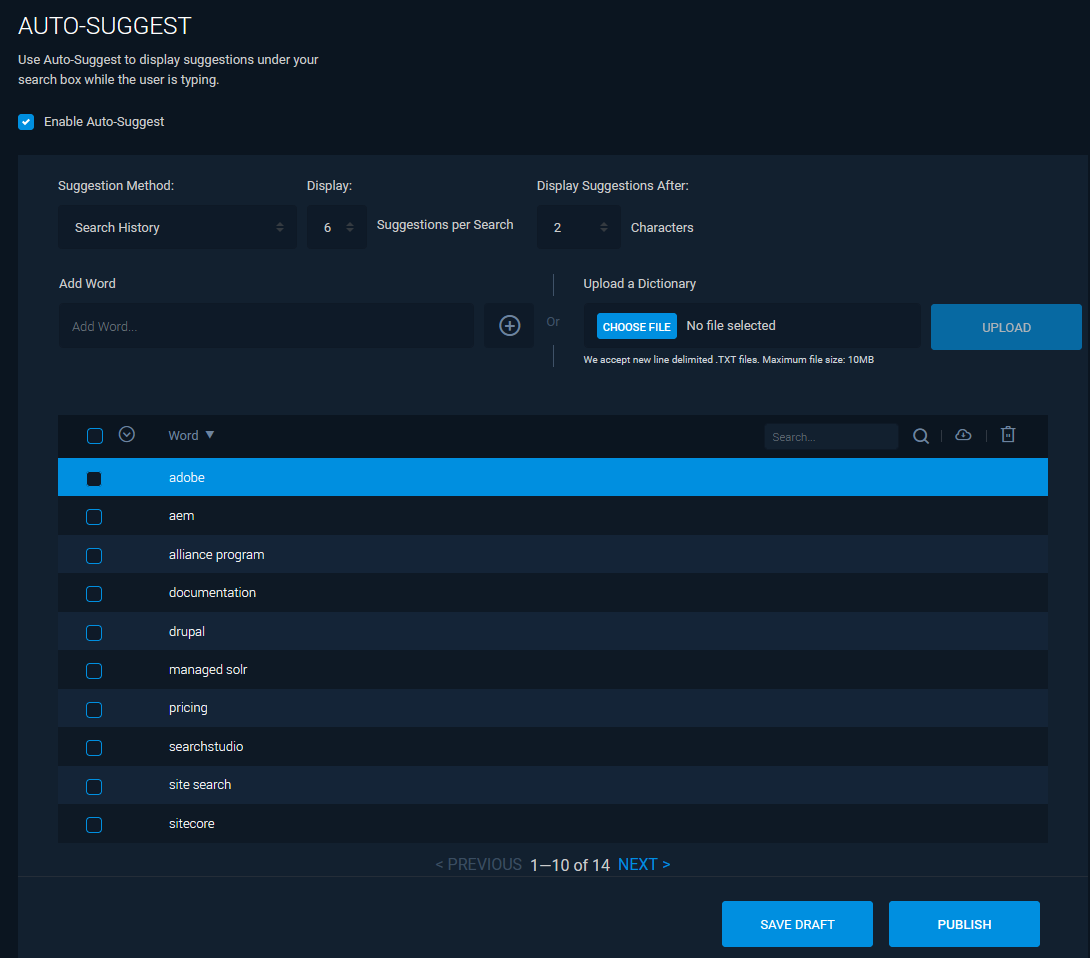Uncheck the adobe row checkbox

(94, 478)
